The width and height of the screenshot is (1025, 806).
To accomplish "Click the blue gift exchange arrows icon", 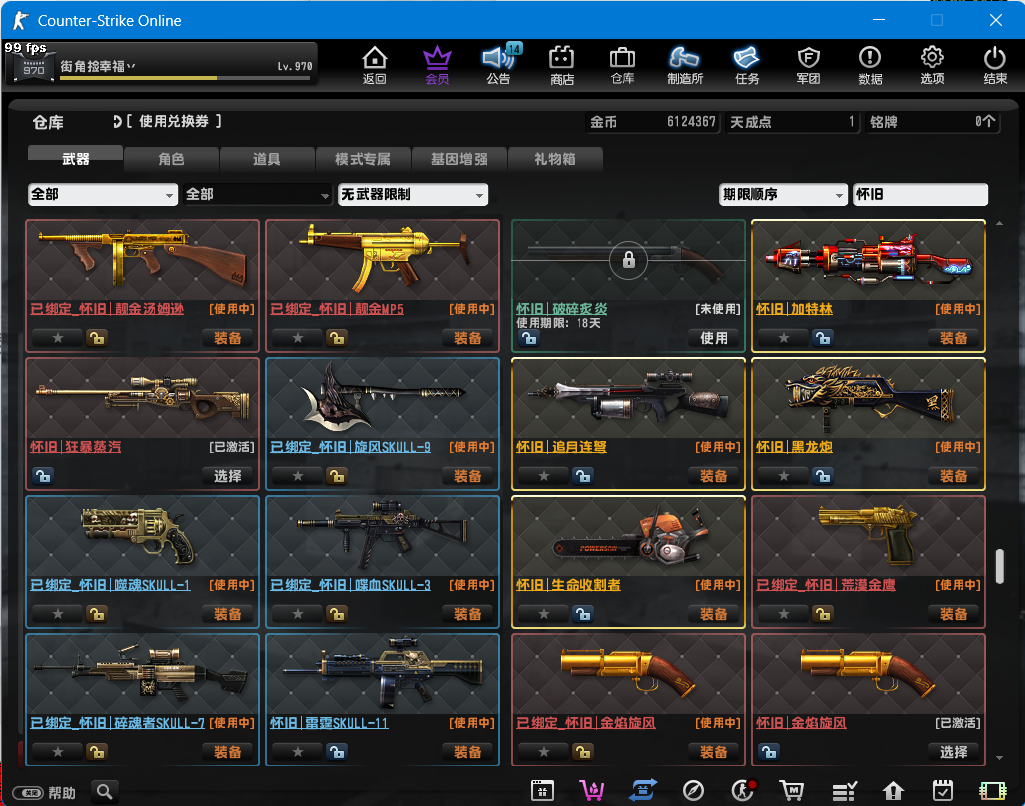I will tap(643, 790).
